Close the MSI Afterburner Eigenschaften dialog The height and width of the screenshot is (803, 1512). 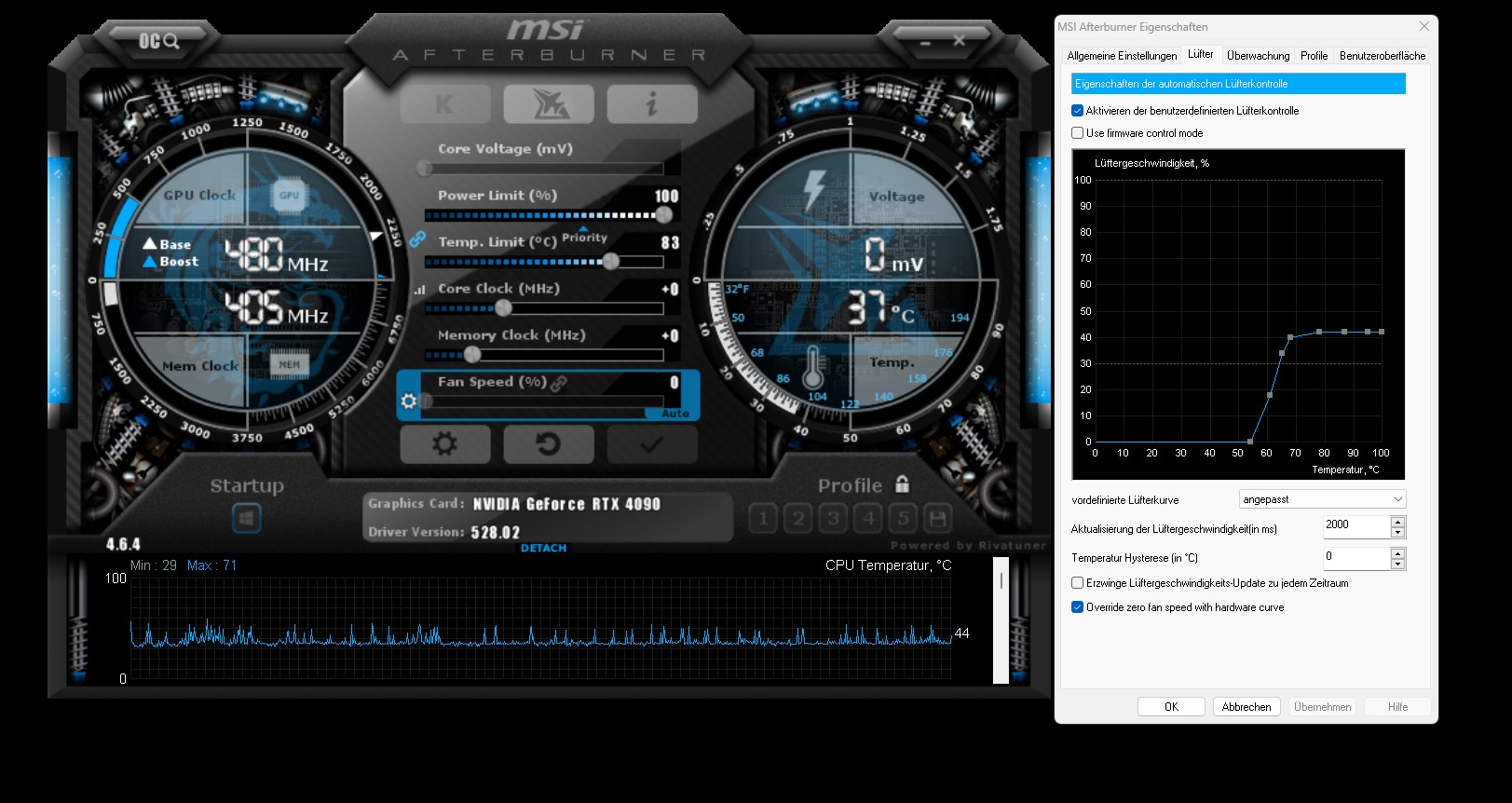tap(1423, 26)
